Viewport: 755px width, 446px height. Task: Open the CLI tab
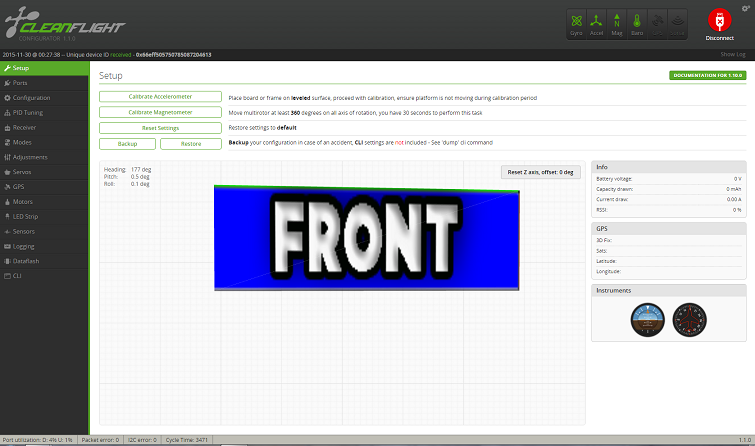click(17, 275)
